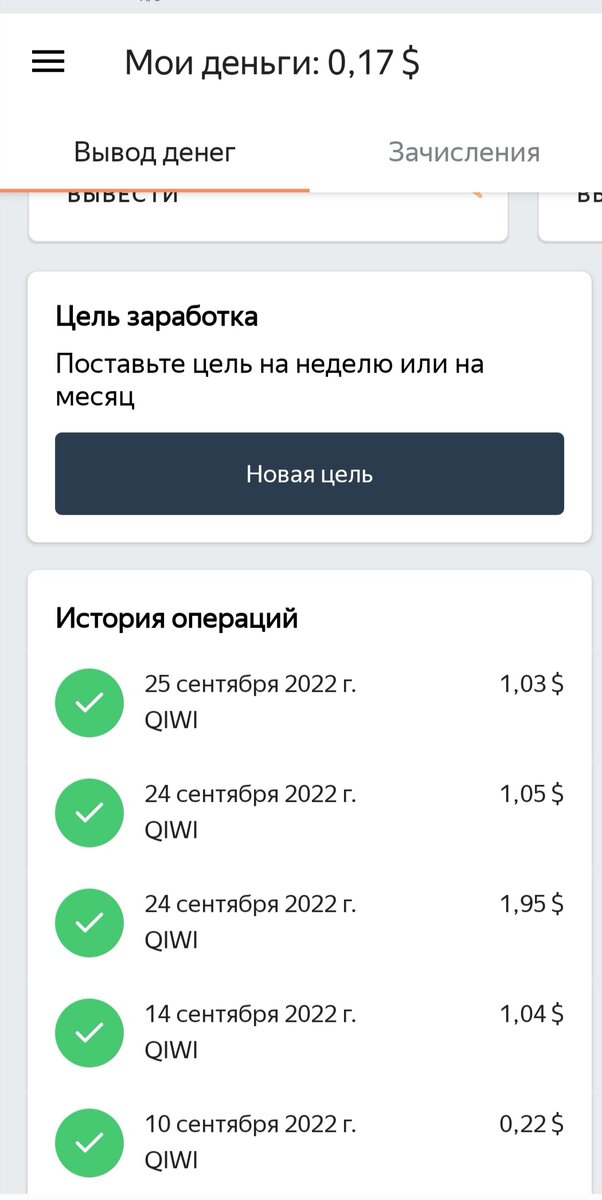
Task: Switch to the Зачисления tab
Action: [x=464, y=153]
